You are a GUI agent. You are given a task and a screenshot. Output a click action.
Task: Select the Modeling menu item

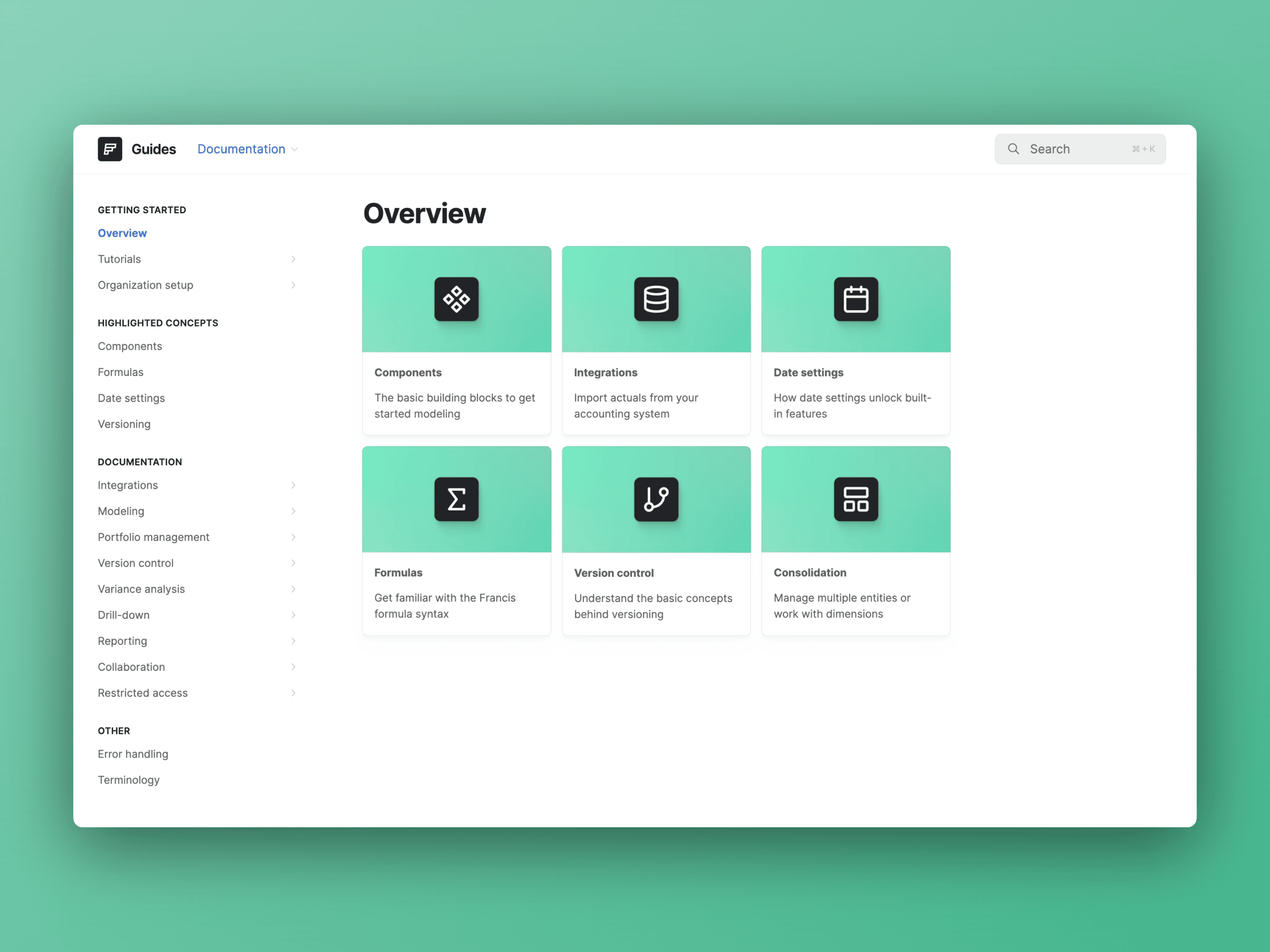(119, 511)
